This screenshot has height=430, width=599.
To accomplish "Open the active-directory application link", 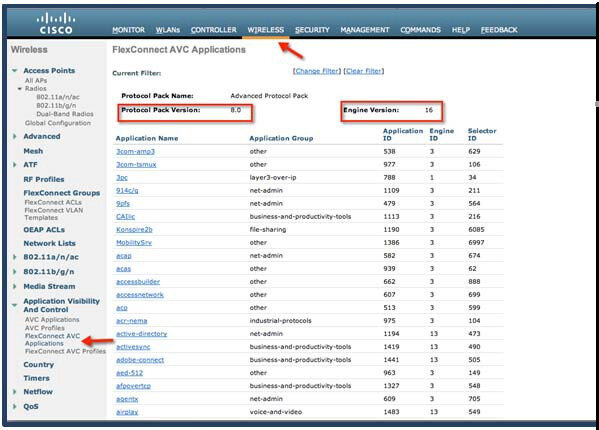I will 141,334.
